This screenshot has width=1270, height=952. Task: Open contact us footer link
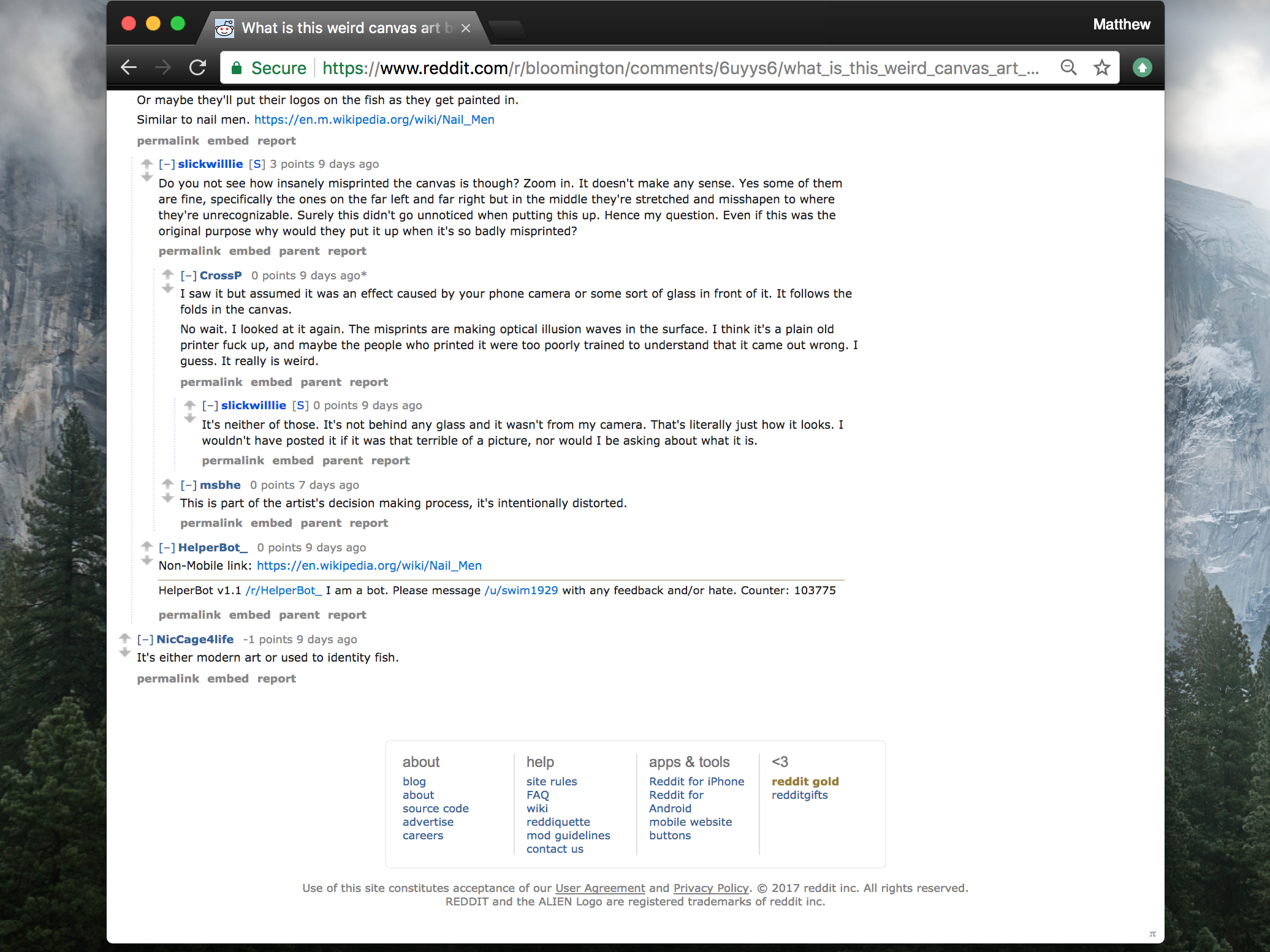pos(555,849)
